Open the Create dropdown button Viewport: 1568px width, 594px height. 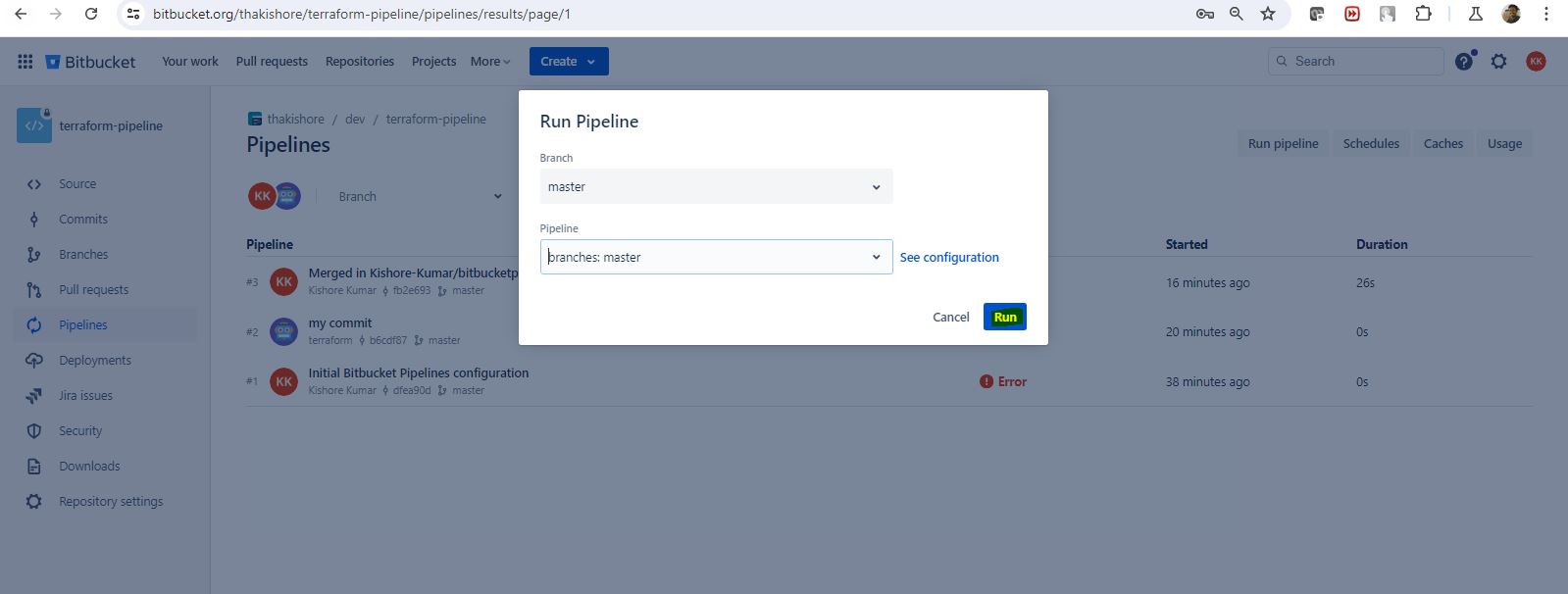(x=568, y=61)
